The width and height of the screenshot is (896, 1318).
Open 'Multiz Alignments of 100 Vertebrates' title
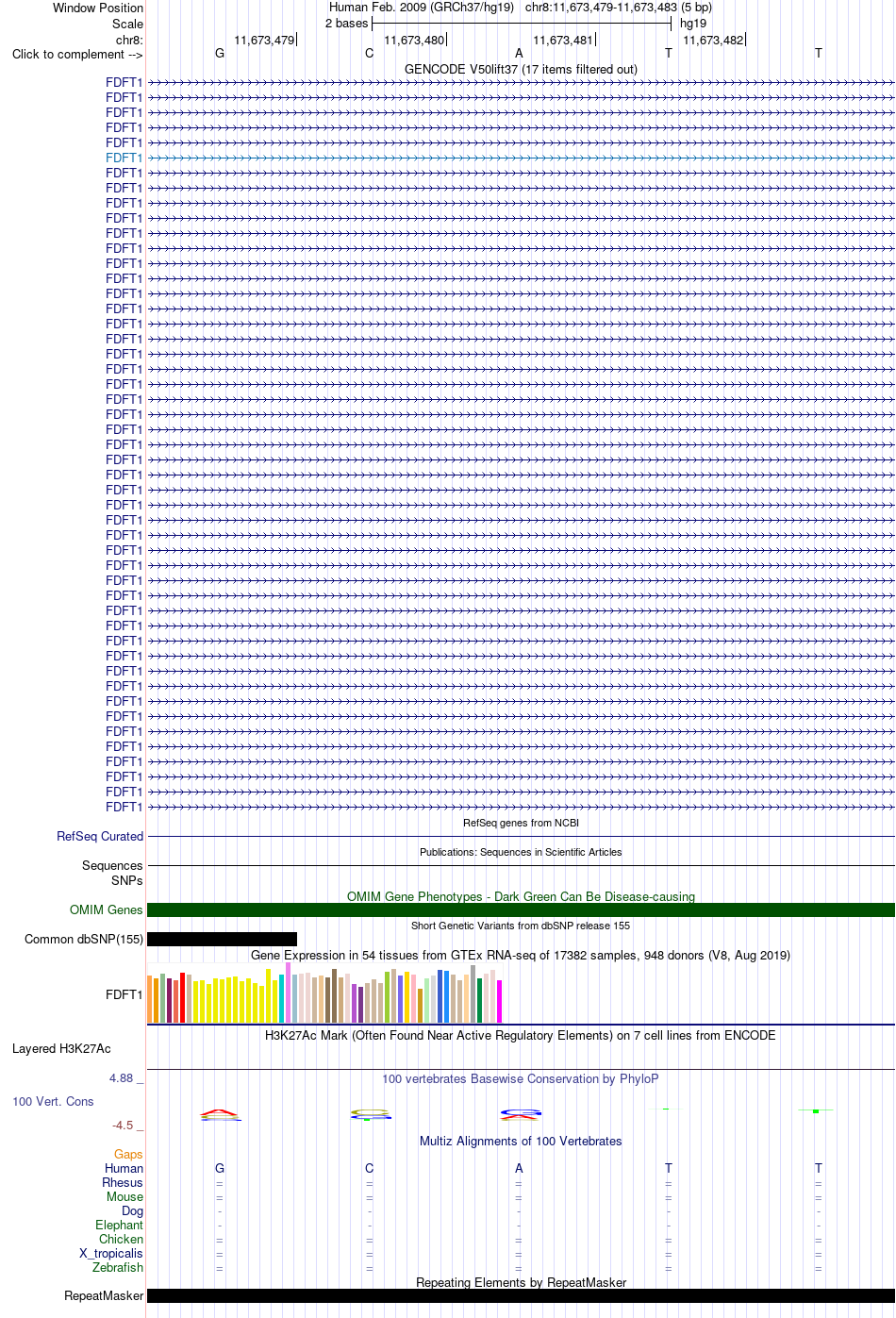tap(521, 1141)
